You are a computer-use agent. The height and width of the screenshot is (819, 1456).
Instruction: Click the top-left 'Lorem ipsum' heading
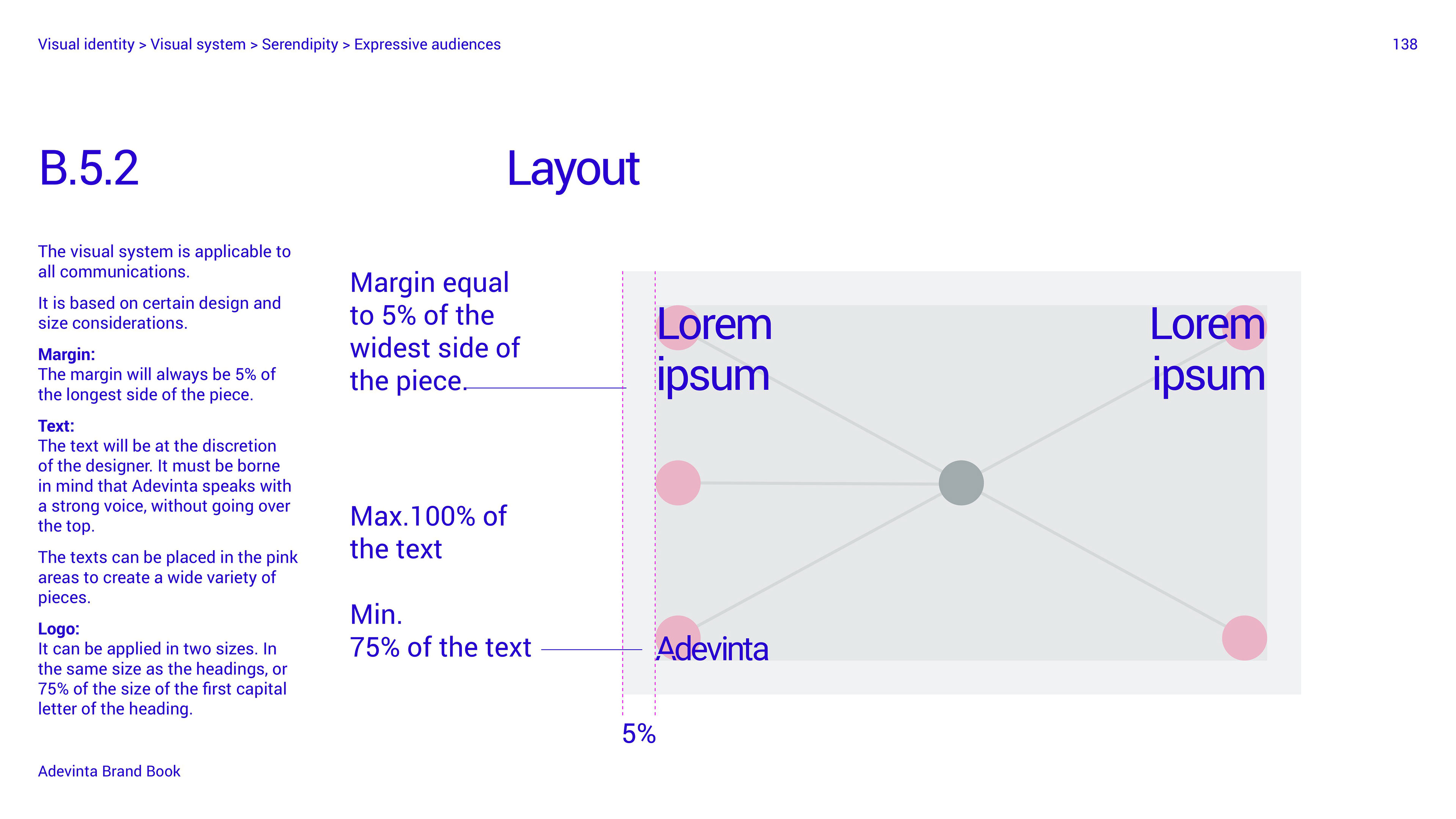pos(714,350)
